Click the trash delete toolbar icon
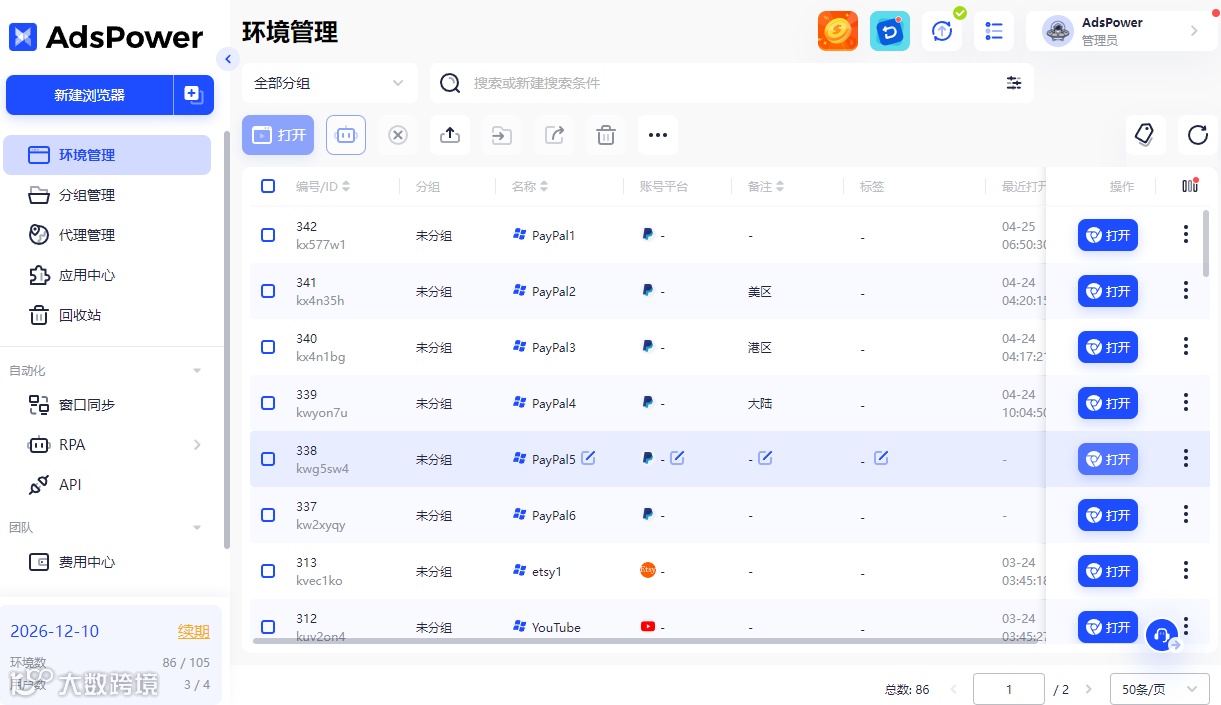 coord(606,135)
